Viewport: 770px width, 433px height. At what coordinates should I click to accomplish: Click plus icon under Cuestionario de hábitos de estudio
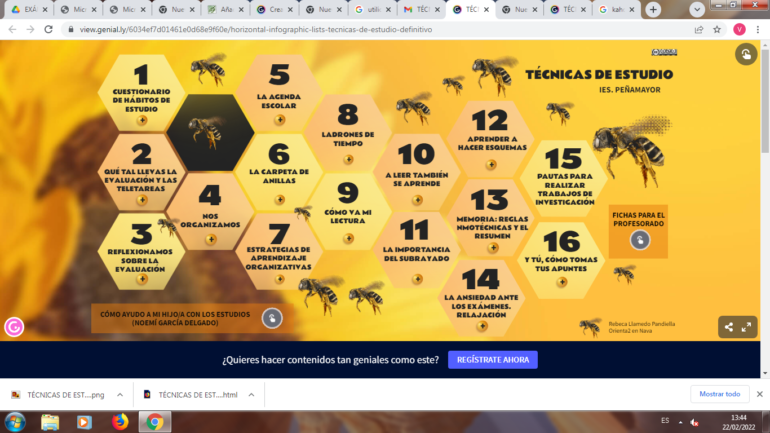point(142,120)
